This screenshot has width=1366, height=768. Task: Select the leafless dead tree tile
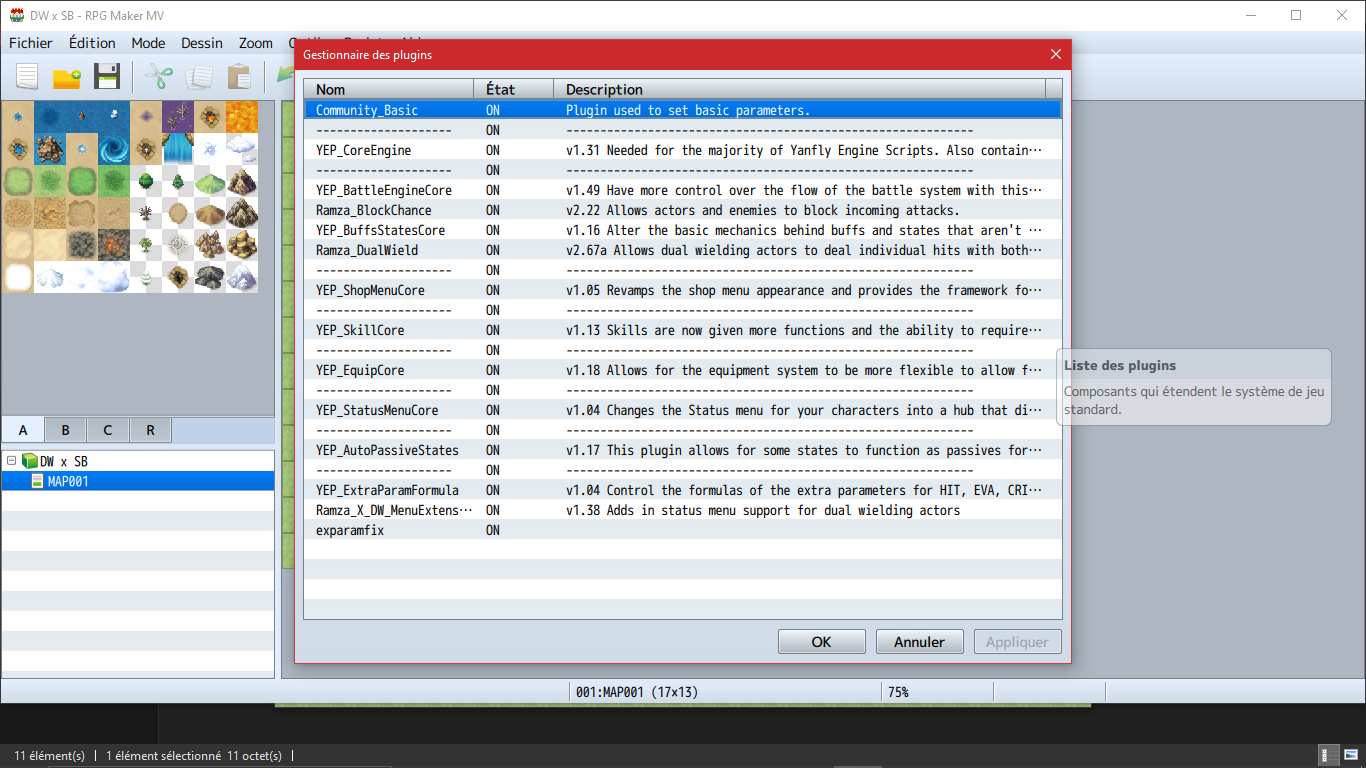[x=146, y=213]
